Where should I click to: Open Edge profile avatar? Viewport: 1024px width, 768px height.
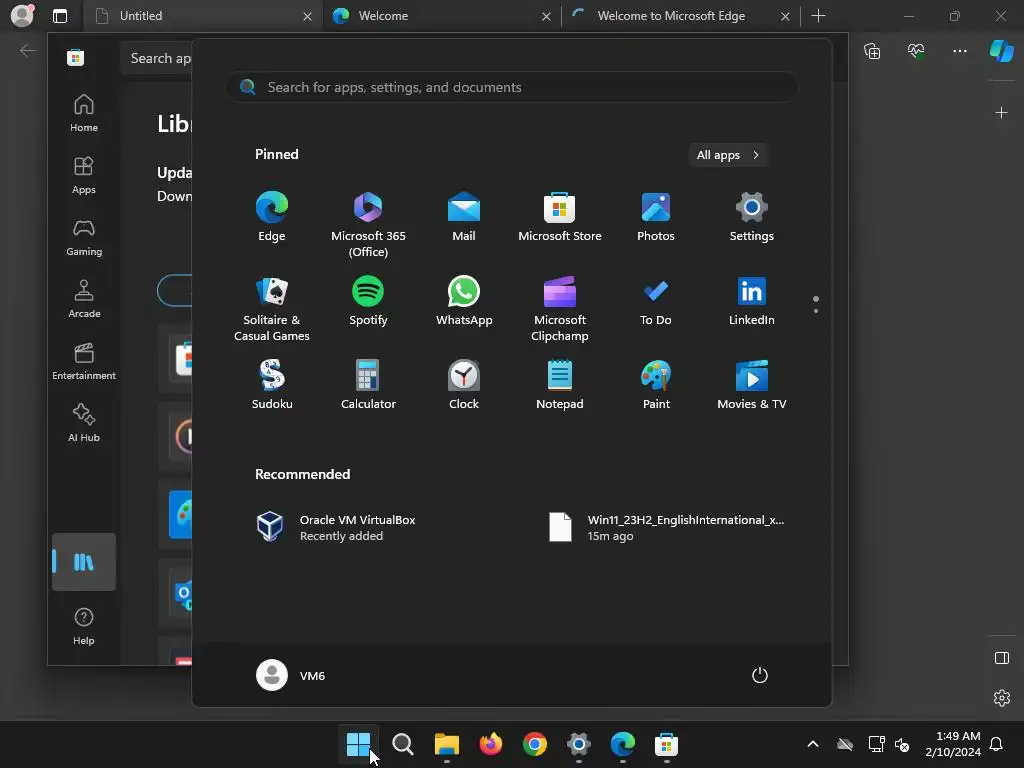pyautogui.click(x=22, y=15)
